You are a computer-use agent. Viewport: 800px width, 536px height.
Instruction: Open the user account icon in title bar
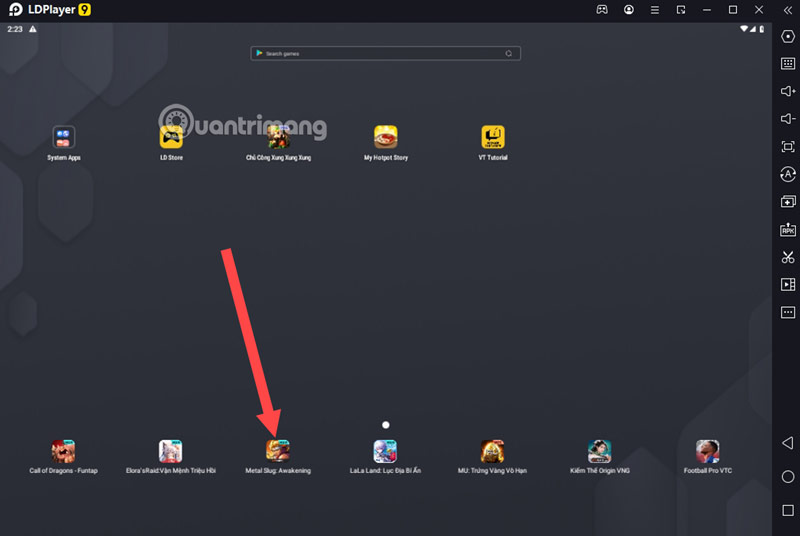point(628,9)
